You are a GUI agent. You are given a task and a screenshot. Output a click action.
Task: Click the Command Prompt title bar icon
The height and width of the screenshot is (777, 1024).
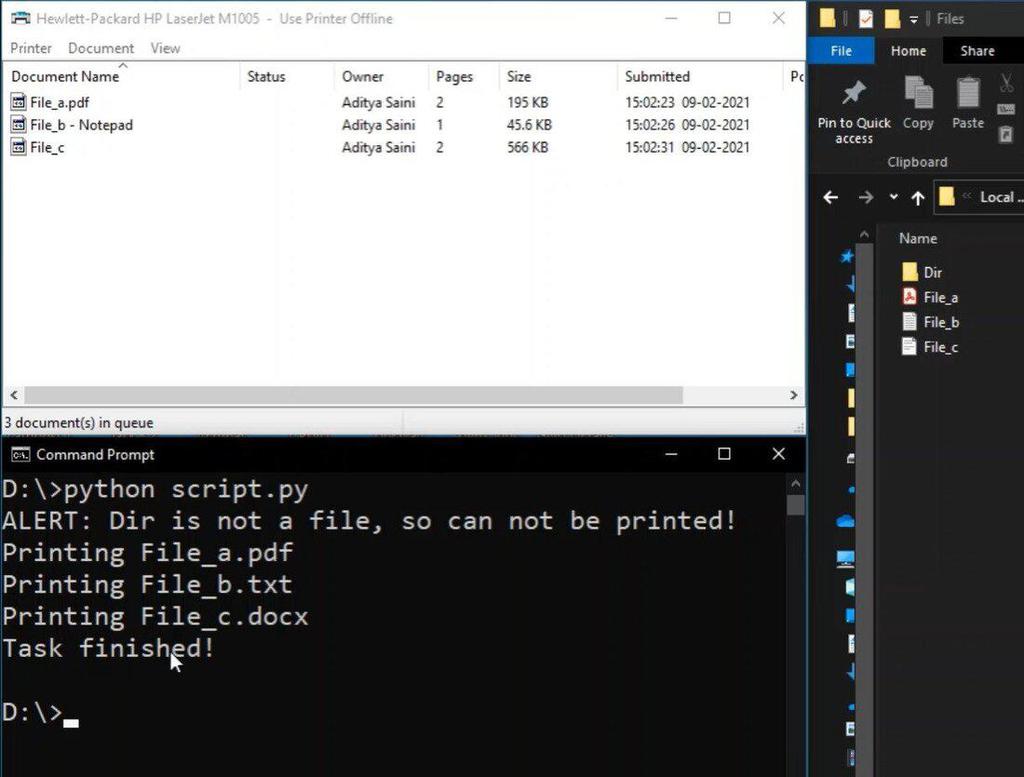click(x=20, y=454)
